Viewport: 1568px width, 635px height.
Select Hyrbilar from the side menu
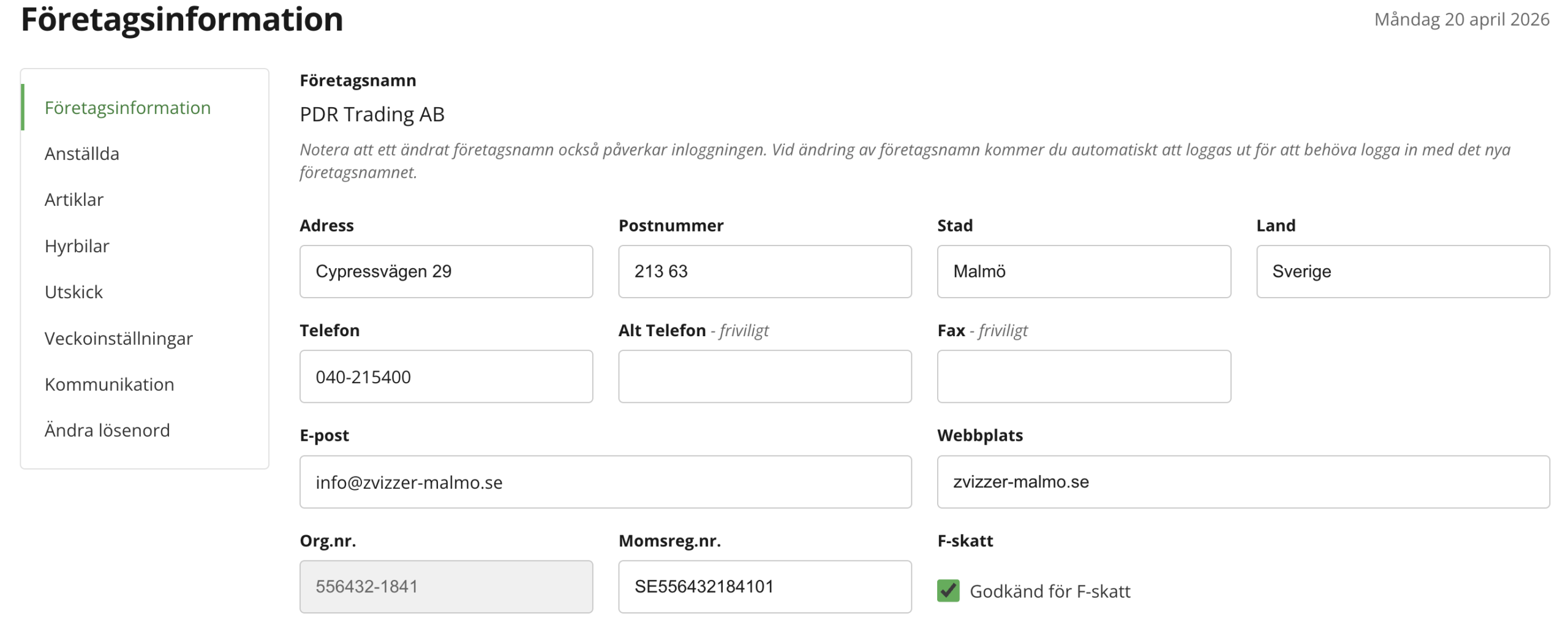(77, 246)
